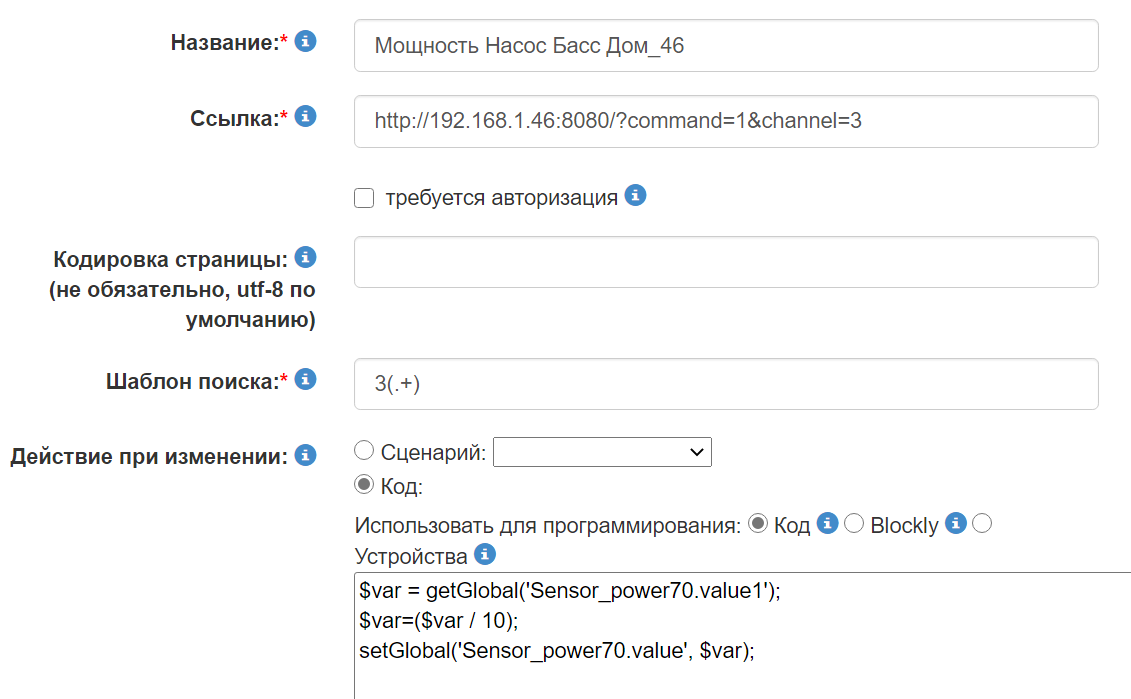Choose Blockly as programming method

(856, 523)
